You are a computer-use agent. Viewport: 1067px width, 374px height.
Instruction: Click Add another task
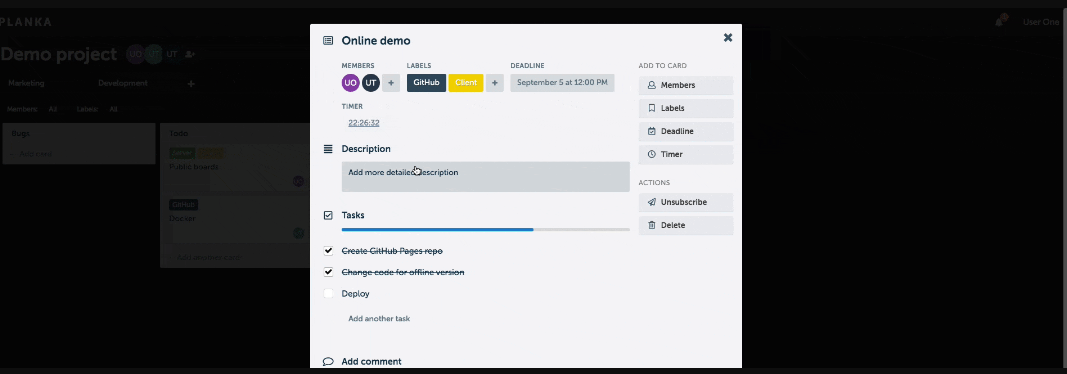(379, 318)
